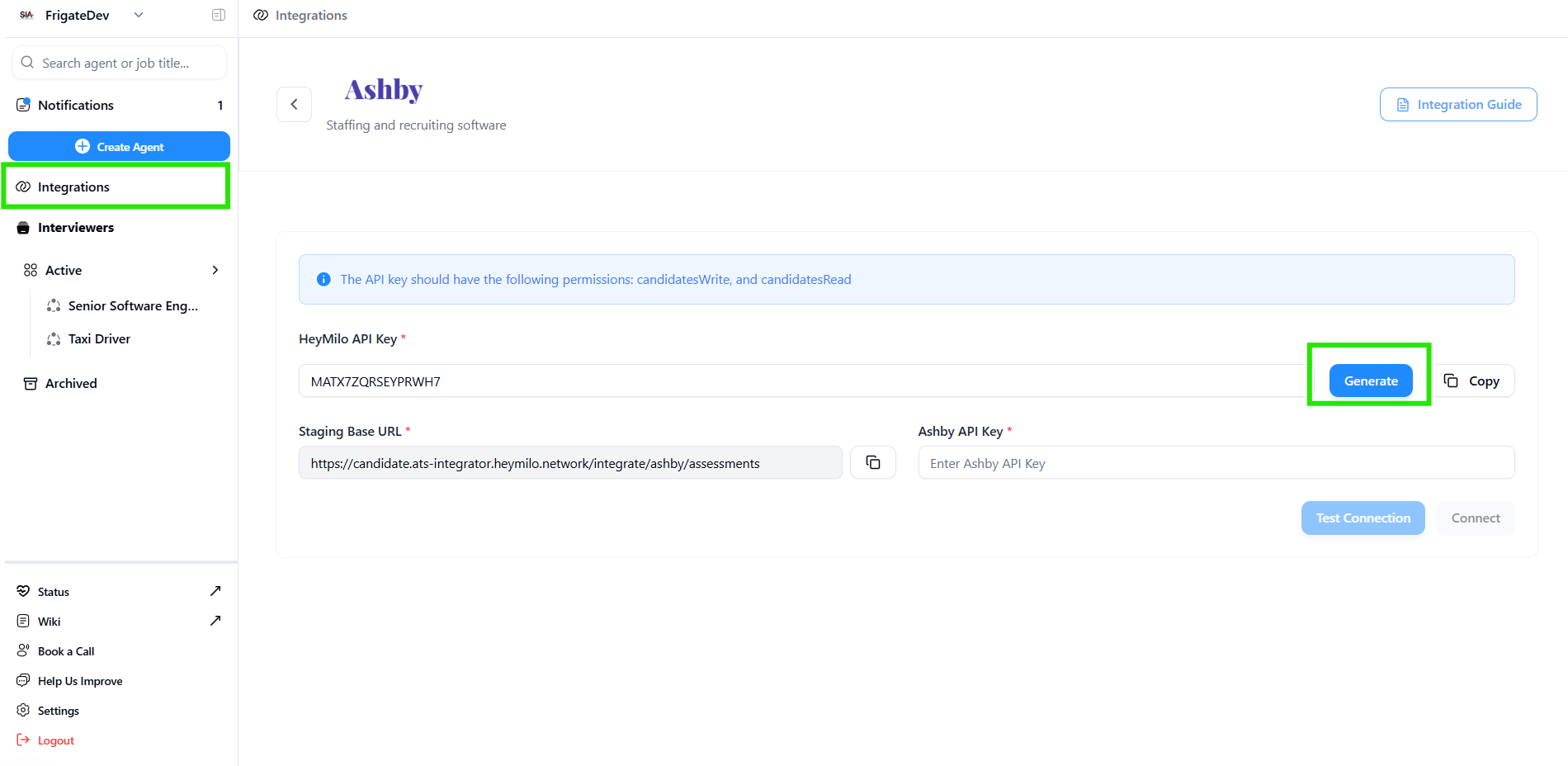Select the Taxi Driver agent
This screenshot has width=1568, height=766.
click(99, 338)
